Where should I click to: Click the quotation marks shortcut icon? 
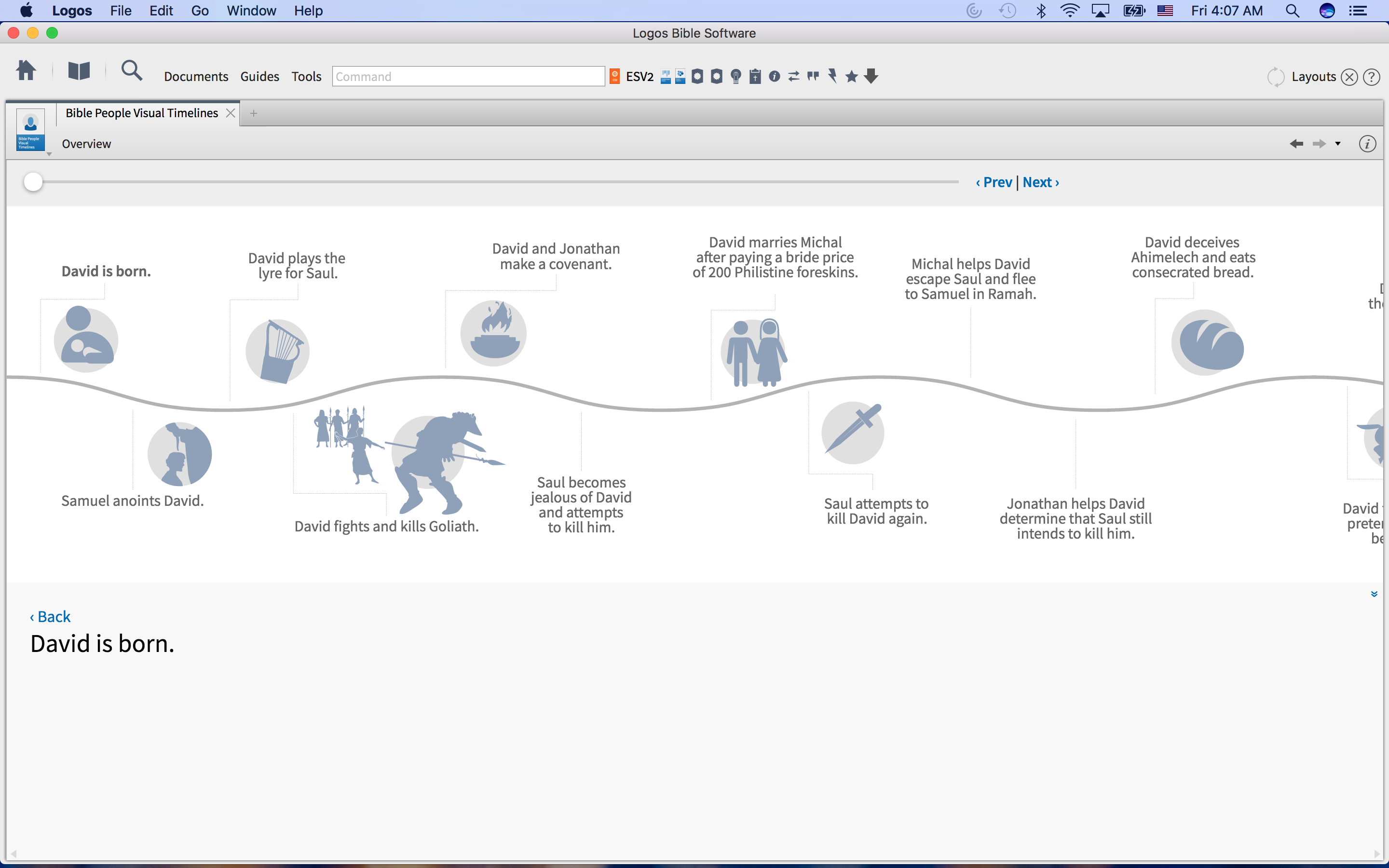point(813,76)
